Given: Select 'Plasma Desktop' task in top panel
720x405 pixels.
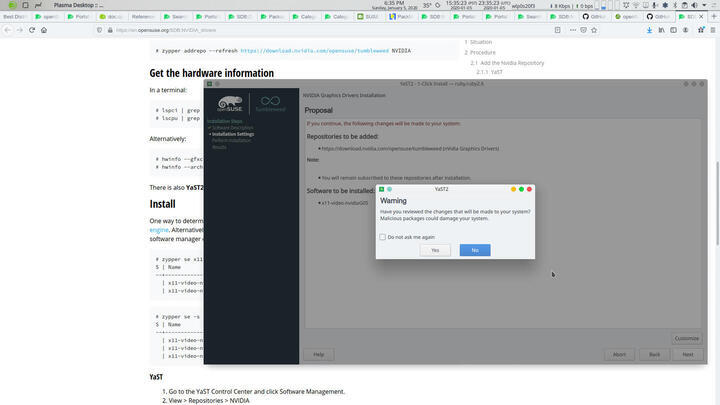Looking at the screenshot, I should 78,5.
